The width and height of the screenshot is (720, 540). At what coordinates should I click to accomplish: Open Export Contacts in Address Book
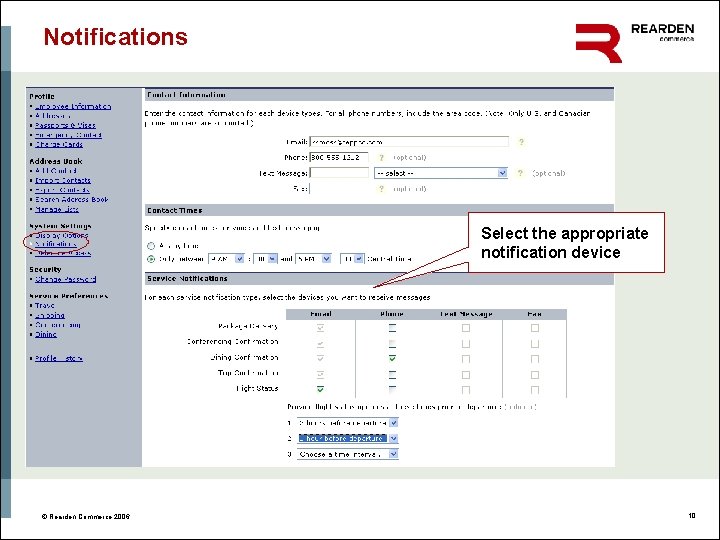coord(62,190)
